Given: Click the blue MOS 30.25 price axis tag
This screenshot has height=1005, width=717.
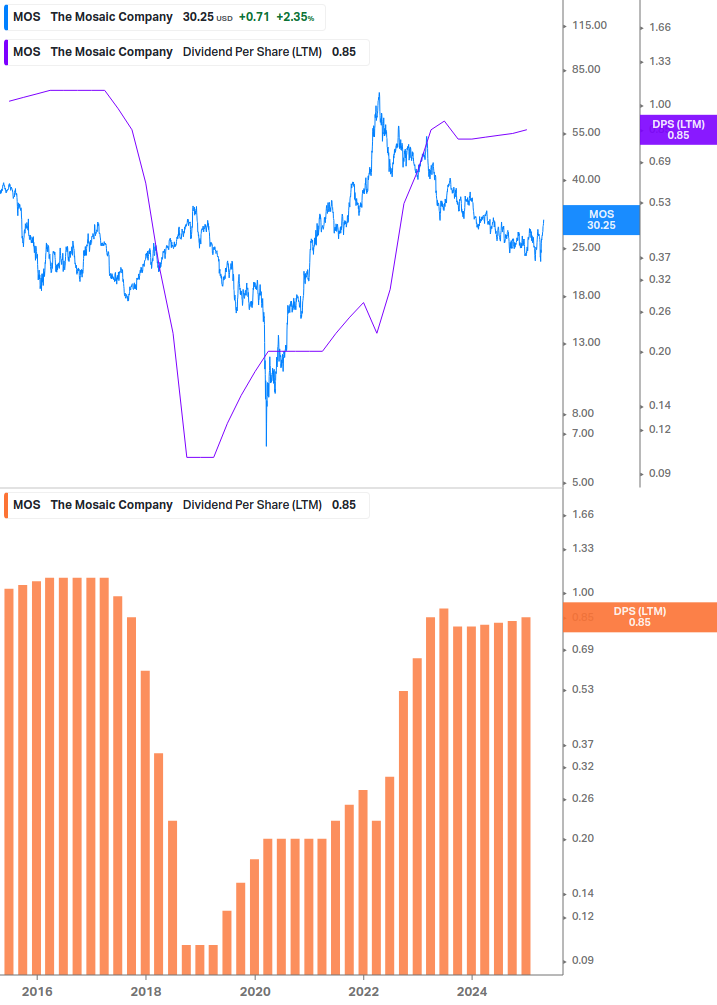Looking at the screenshot, I should pyautogui.click(x=601, y=220).
